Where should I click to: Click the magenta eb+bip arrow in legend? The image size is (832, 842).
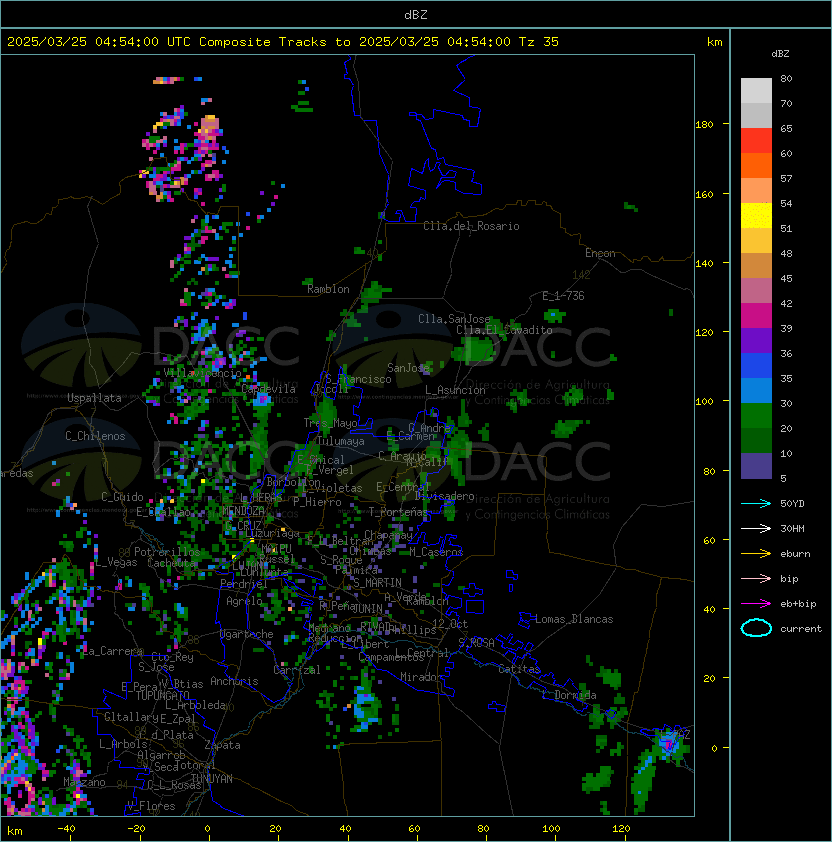pos(756,604)
